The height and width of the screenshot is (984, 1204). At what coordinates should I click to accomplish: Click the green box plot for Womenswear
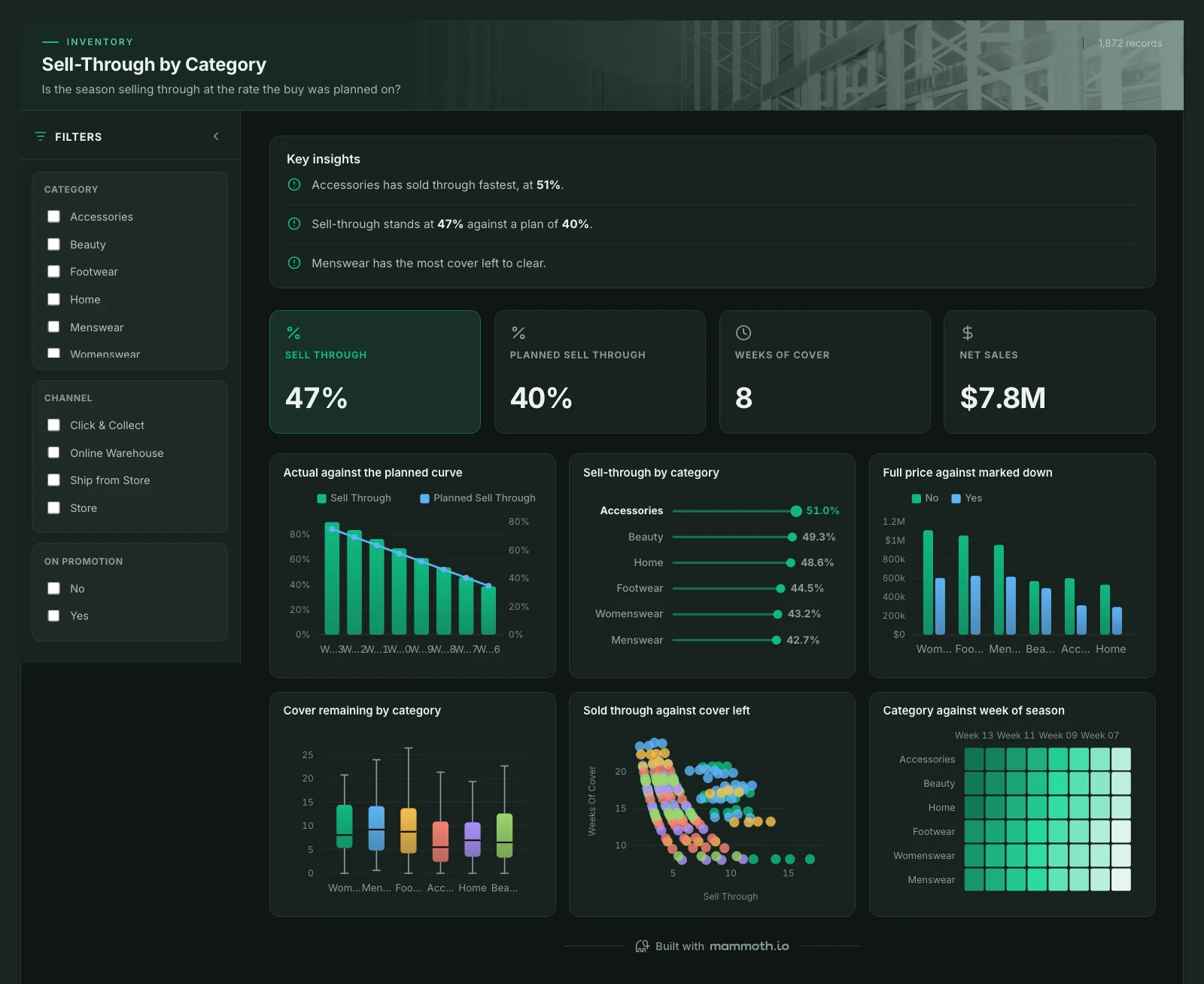344,826
